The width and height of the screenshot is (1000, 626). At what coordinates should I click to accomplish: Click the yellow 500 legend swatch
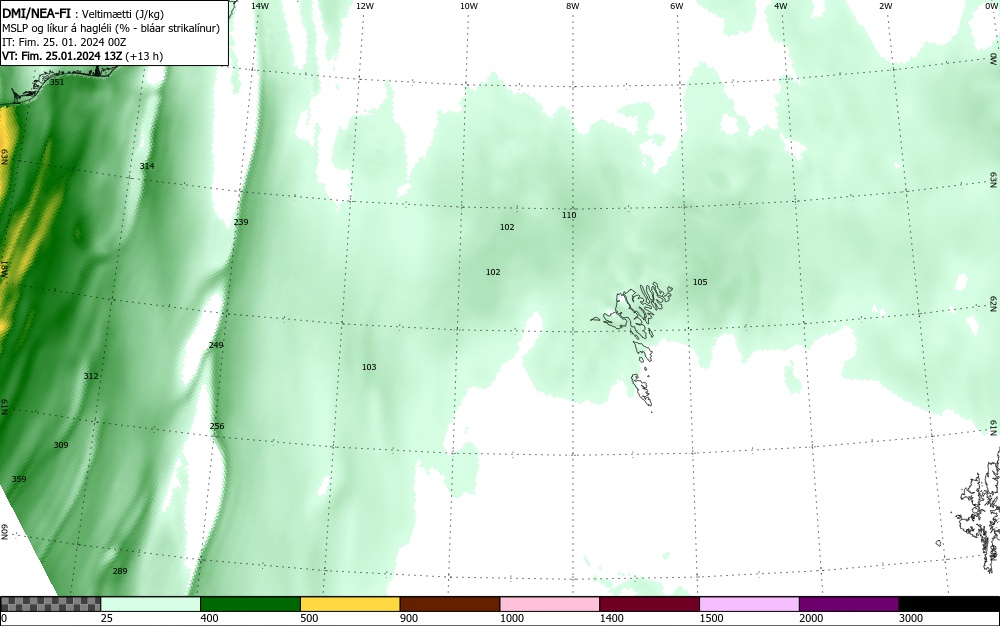click(x=350, y=604)
